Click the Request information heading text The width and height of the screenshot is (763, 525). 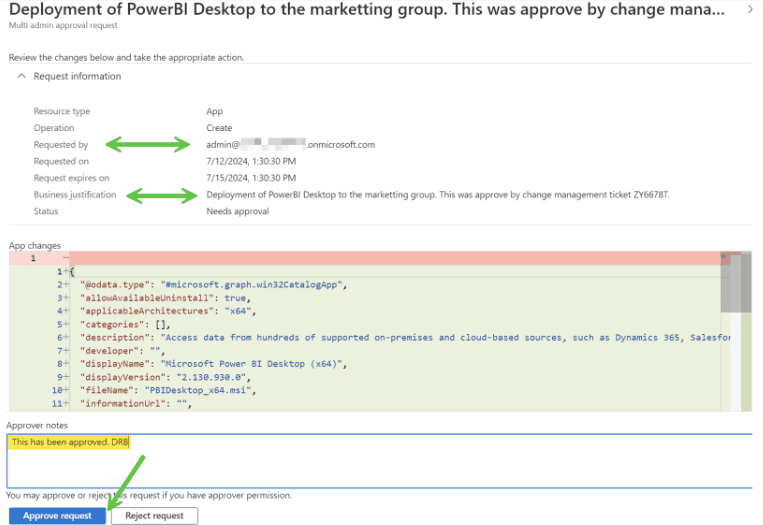(x=77, y=76)
